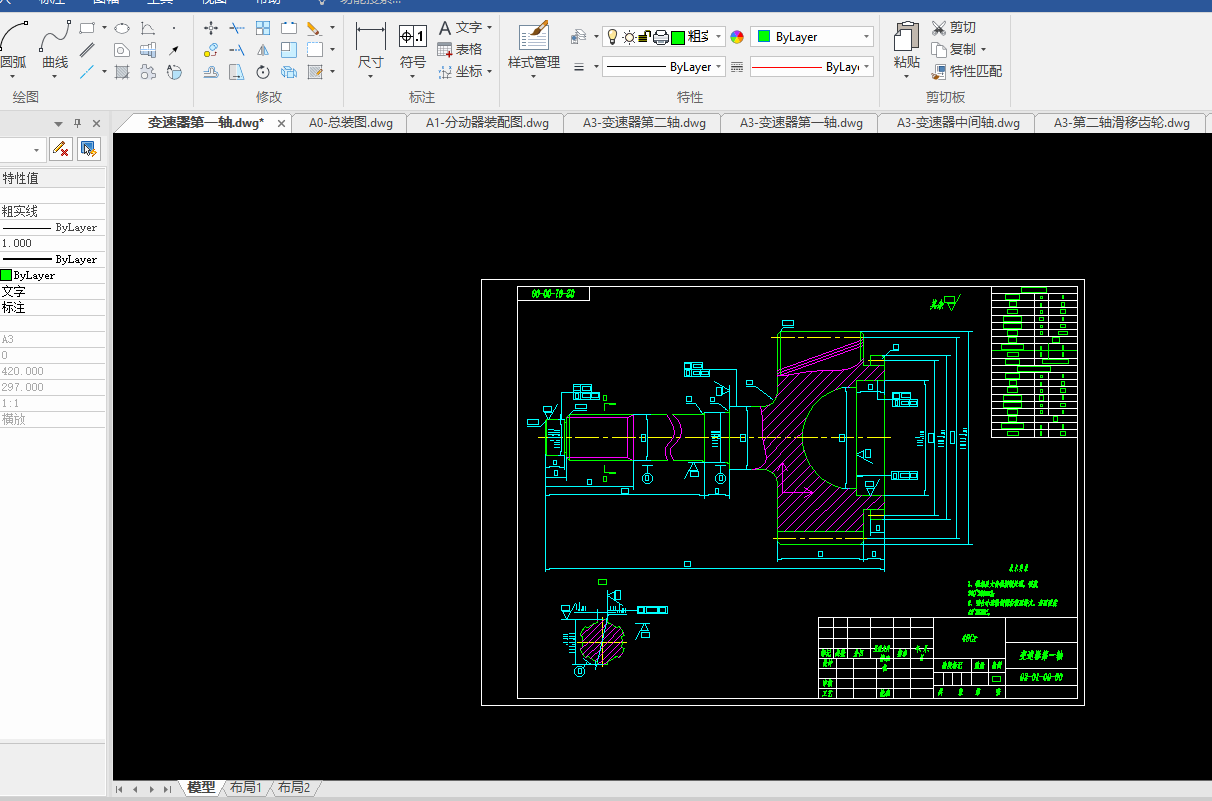
Task: Click the point drawing tool
Action: pyautogui.click(x=174, y=28)
